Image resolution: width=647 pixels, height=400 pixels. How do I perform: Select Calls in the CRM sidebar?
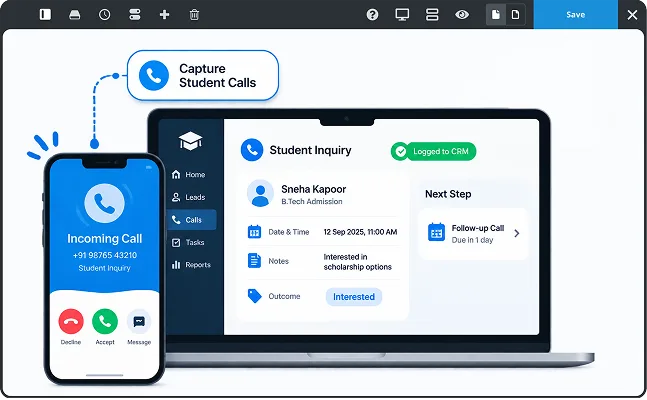[x=191, y=220]
